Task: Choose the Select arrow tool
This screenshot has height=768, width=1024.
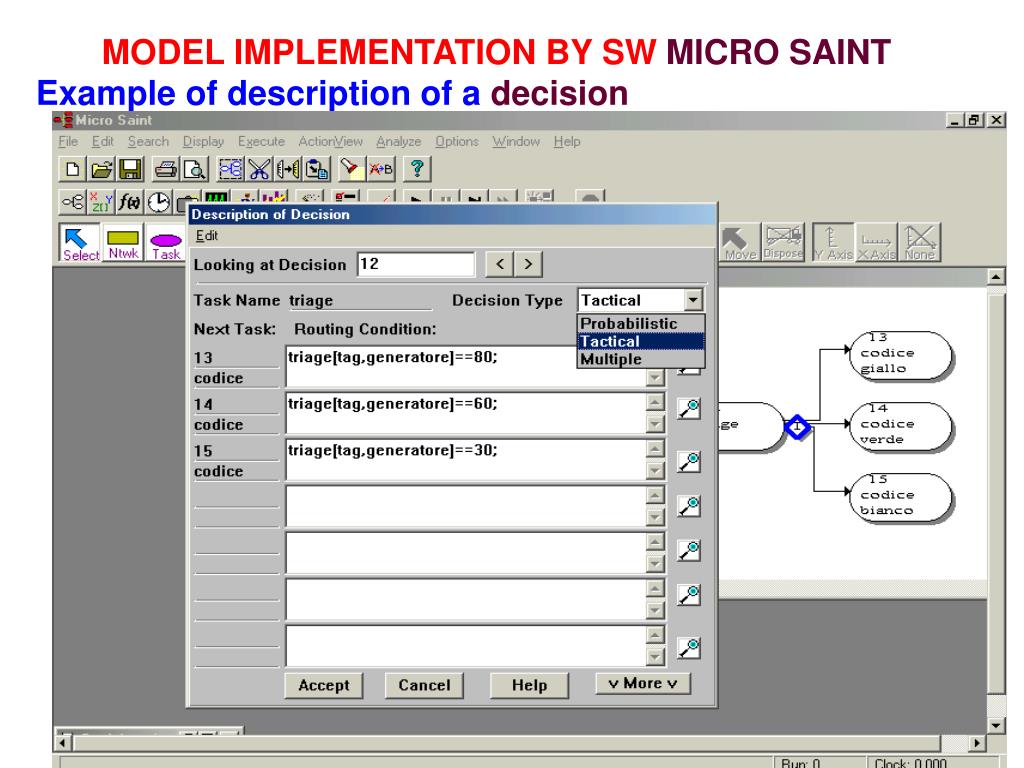Action: click(80, 243)
